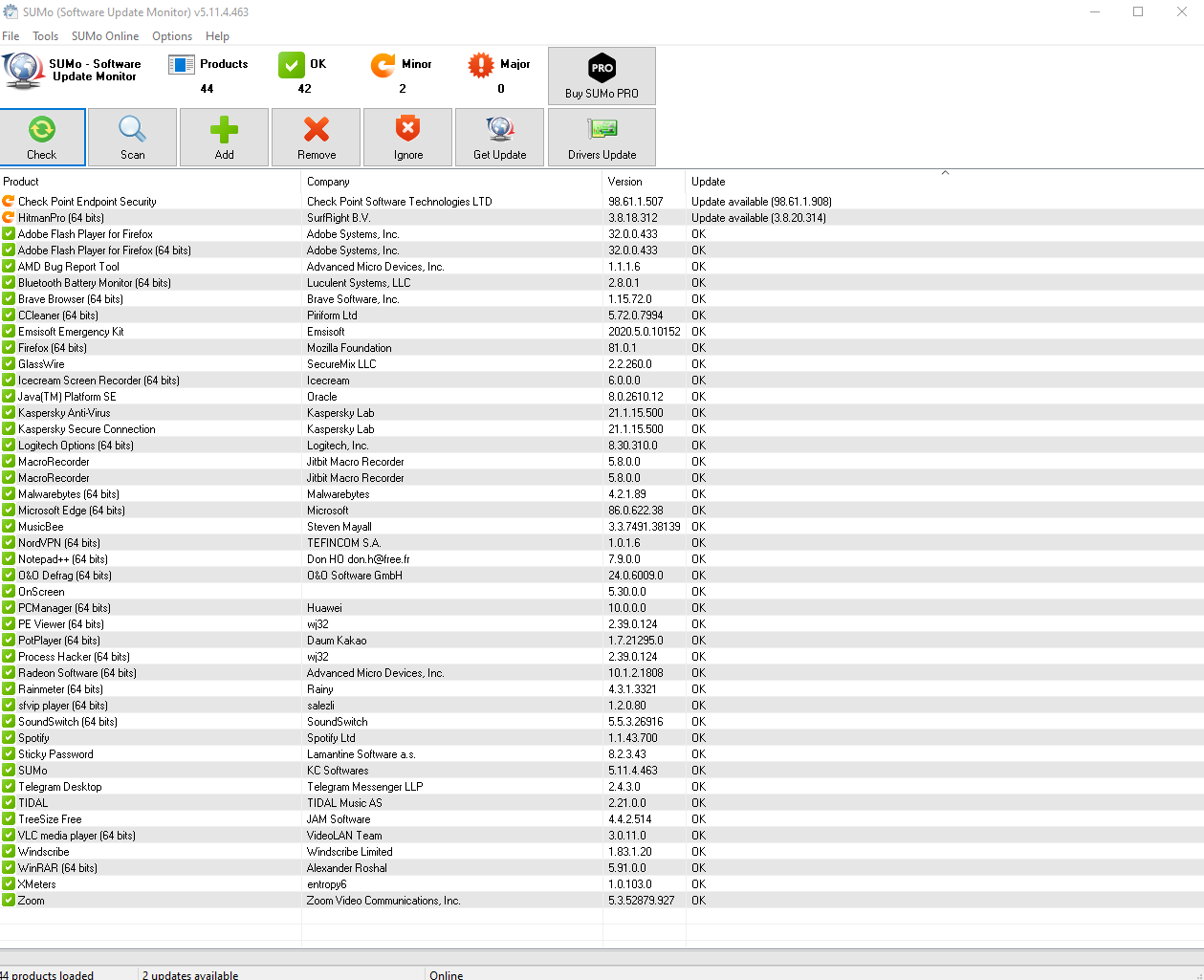Image resolution: width=1204 pixels, height=980 pixels.
Task: Click 'Update available (98.61.1.908)' cell
Action: 761,202
